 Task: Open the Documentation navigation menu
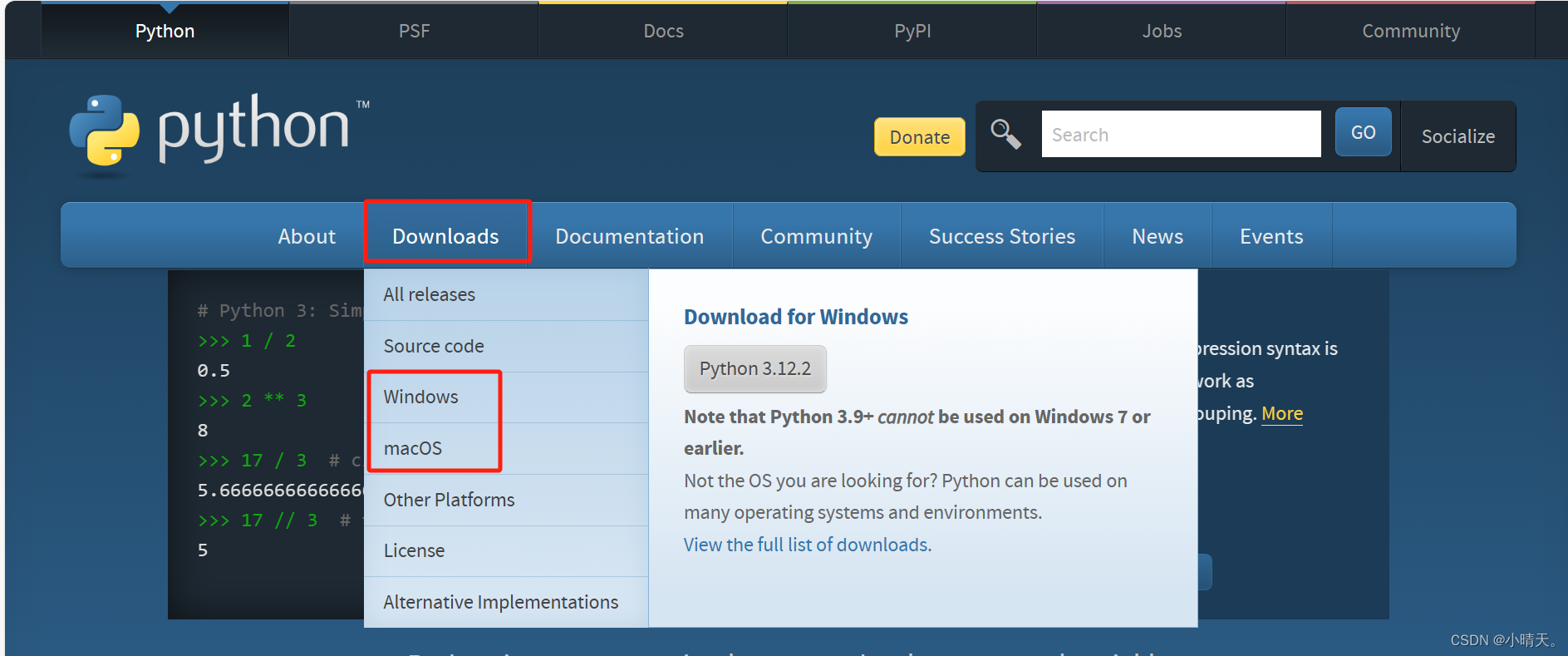(x=630, y=236)
